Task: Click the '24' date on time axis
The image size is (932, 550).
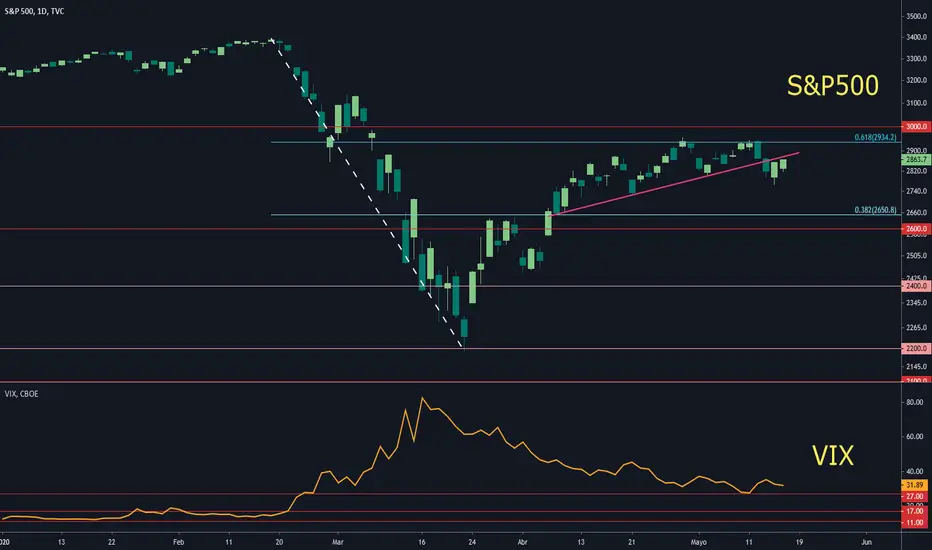Action: 472,542
